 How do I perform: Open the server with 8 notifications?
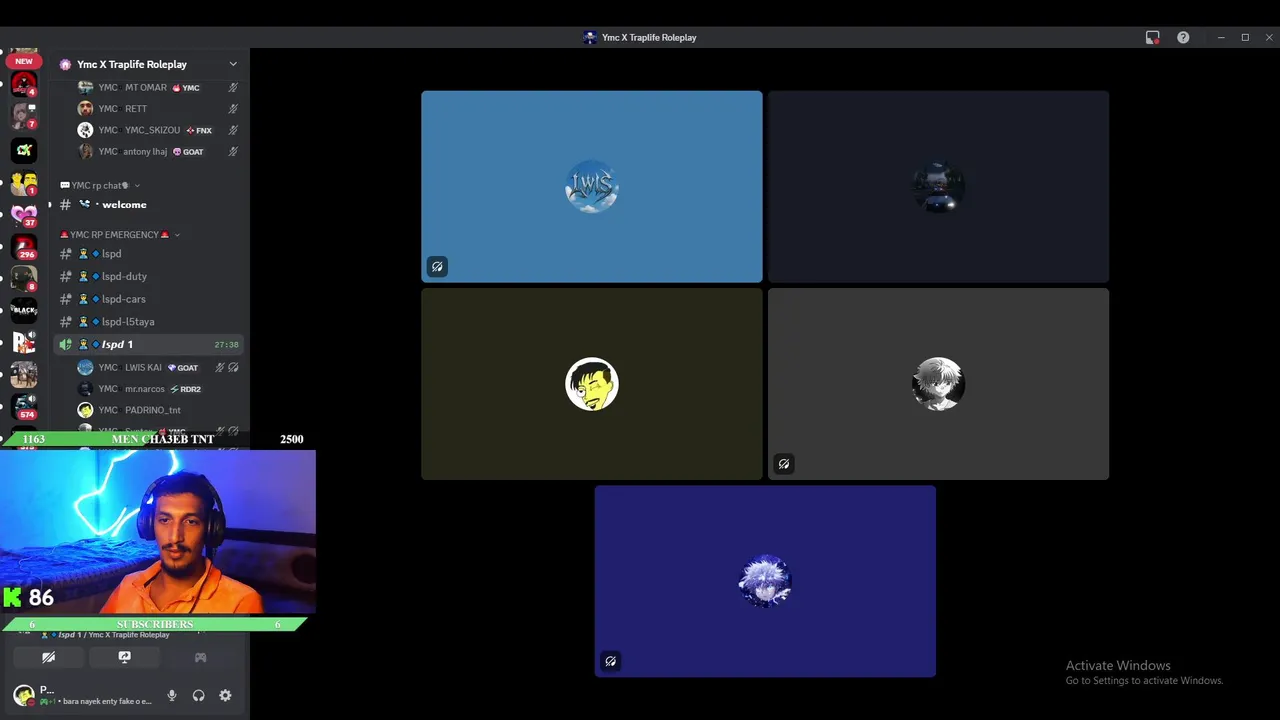coord(24,278)
